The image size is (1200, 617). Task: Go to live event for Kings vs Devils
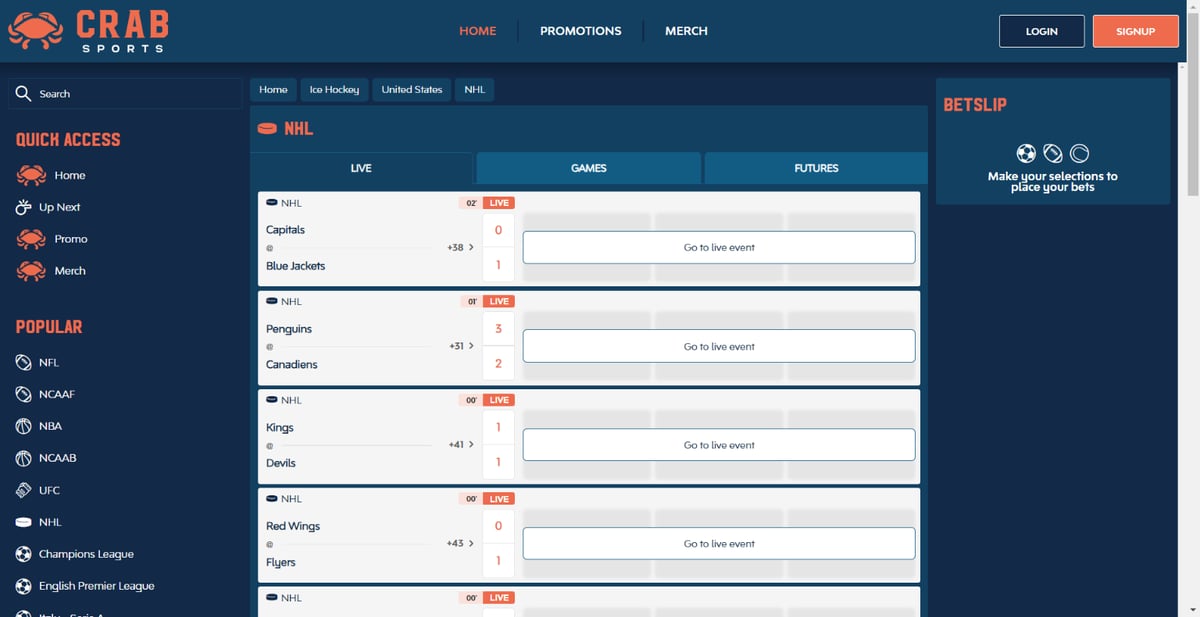[718, 445]
